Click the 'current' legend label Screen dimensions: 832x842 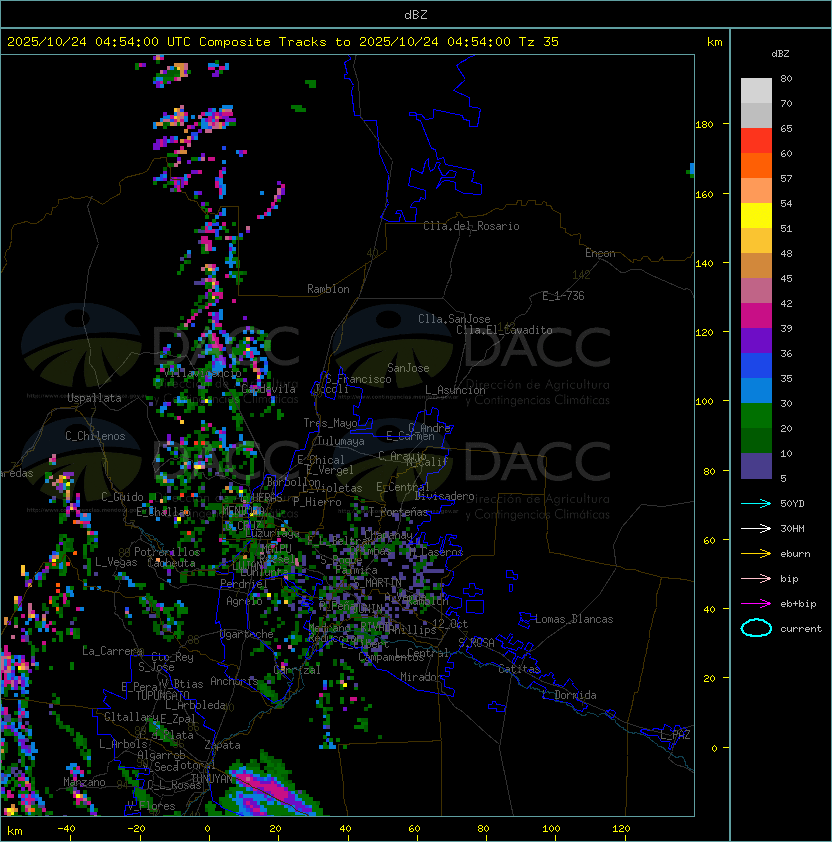(x=801, y=629)
